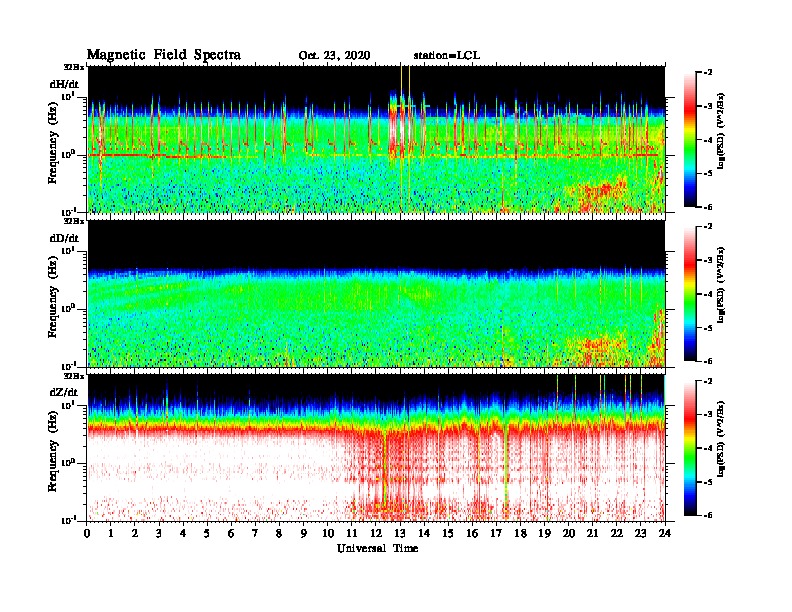Click the hour "6" tick label on the time axis
The height and width of the screenshot is (612, 792).
click(231, 533)
